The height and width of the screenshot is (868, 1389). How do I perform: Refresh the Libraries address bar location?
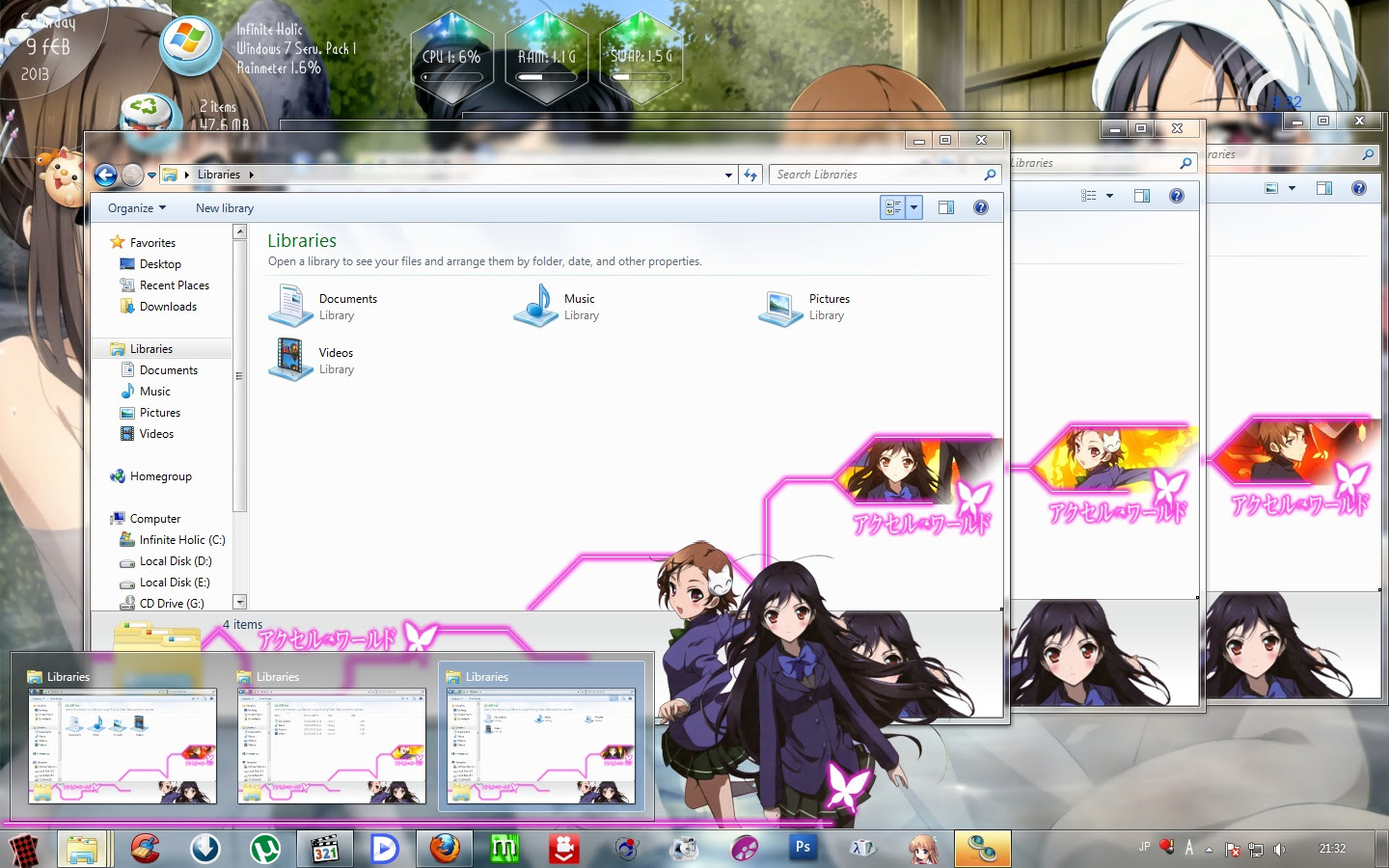click(750, 175)
